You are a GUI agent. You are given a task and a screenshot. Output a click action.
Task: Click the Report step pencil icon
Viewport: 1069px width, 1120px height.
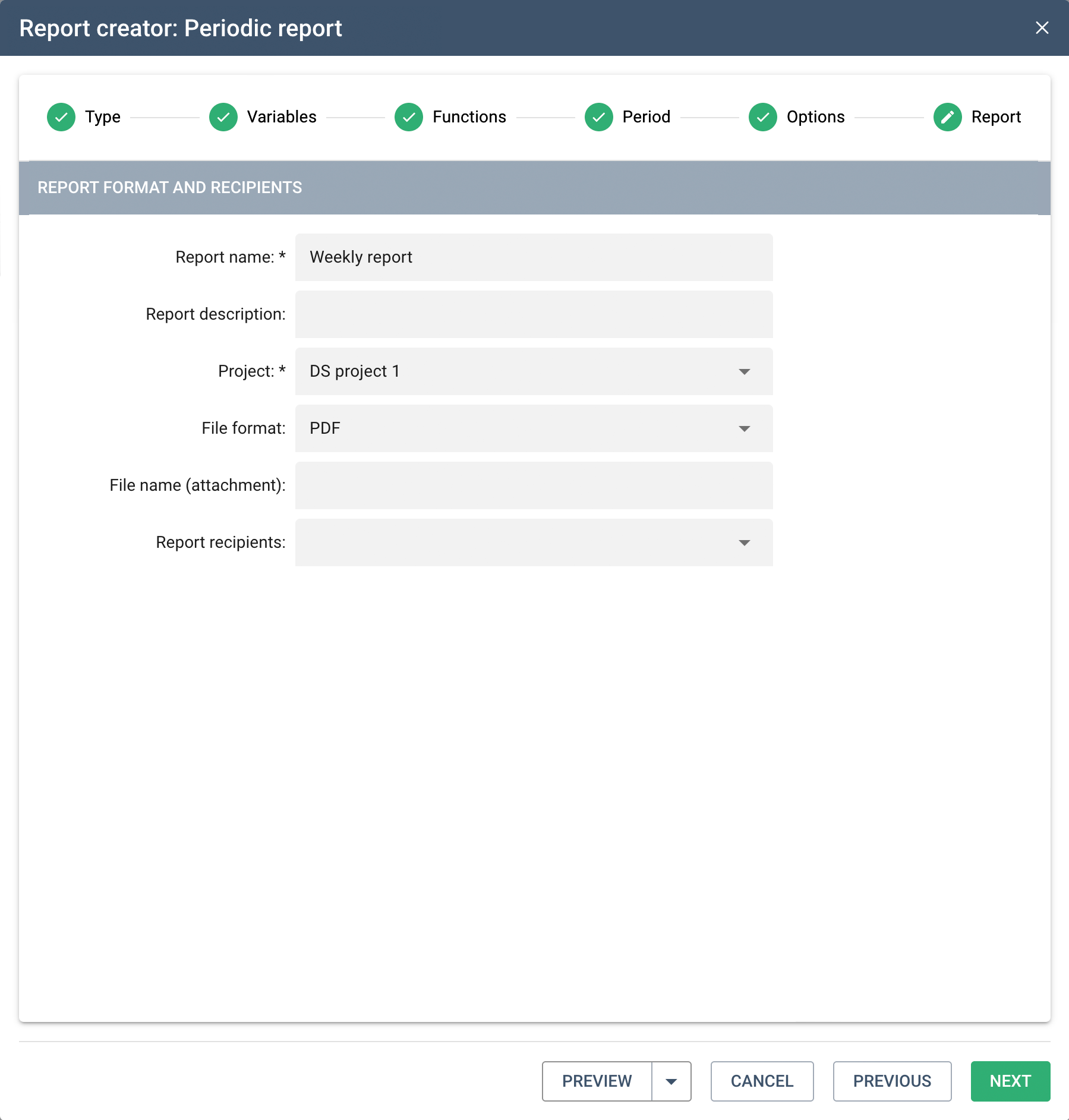[948, 117]
